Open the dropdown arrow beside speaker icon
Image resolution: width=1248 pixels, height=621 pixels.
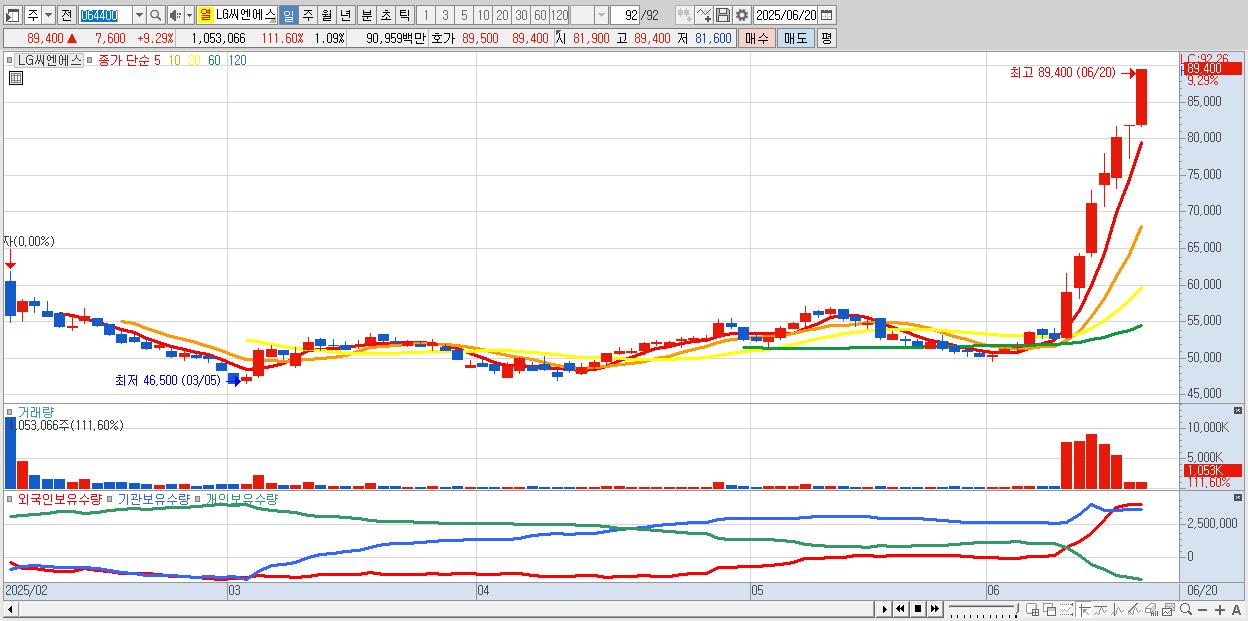point(189,15)
